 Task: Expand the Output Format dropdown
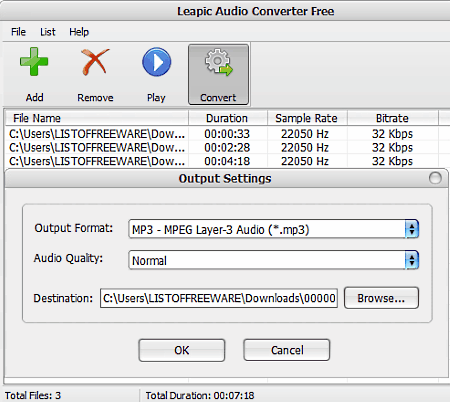point(412,229)
